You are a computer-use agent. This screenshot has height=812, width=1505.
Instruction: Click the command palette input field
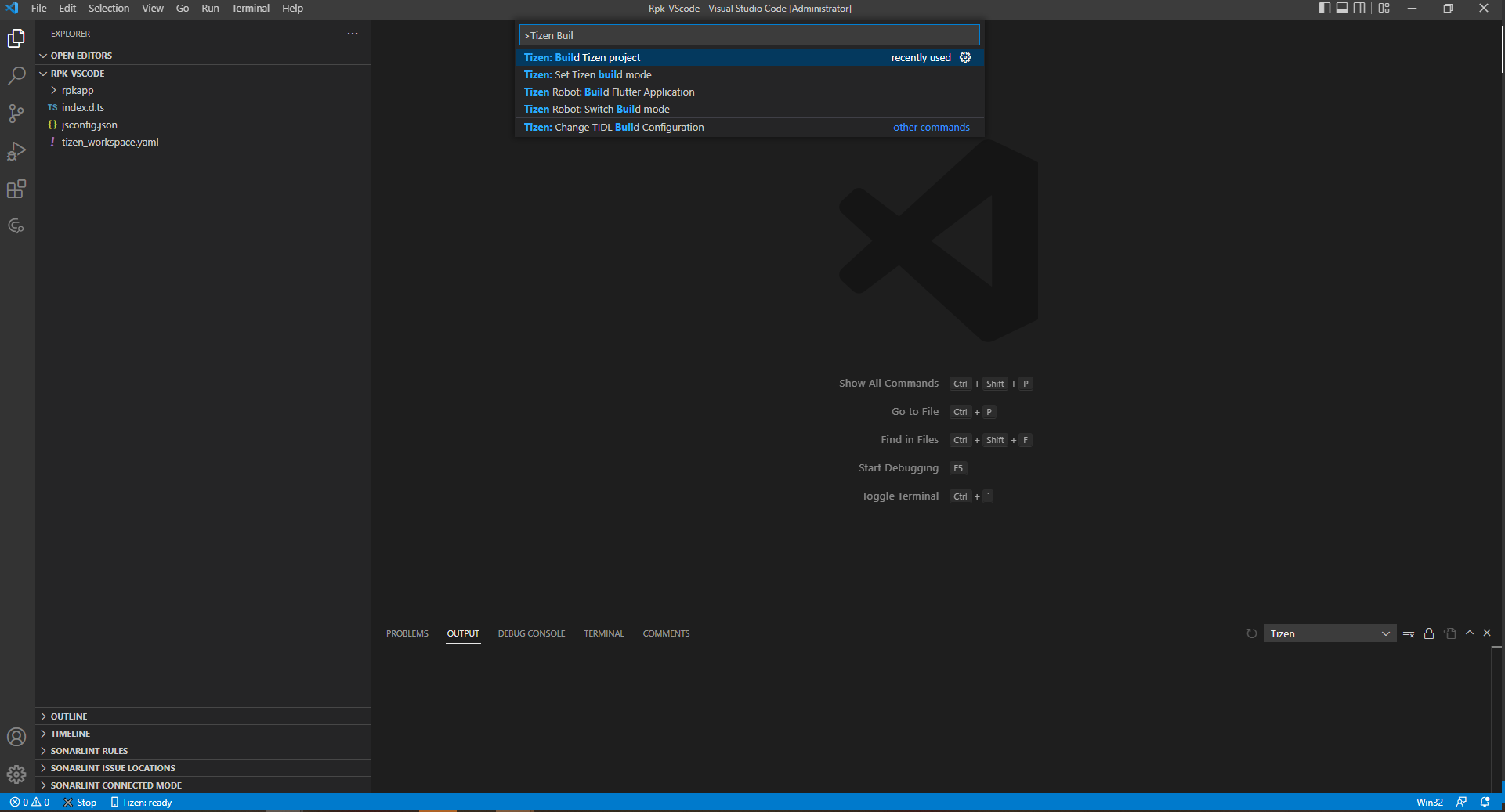tap(749, 35)
